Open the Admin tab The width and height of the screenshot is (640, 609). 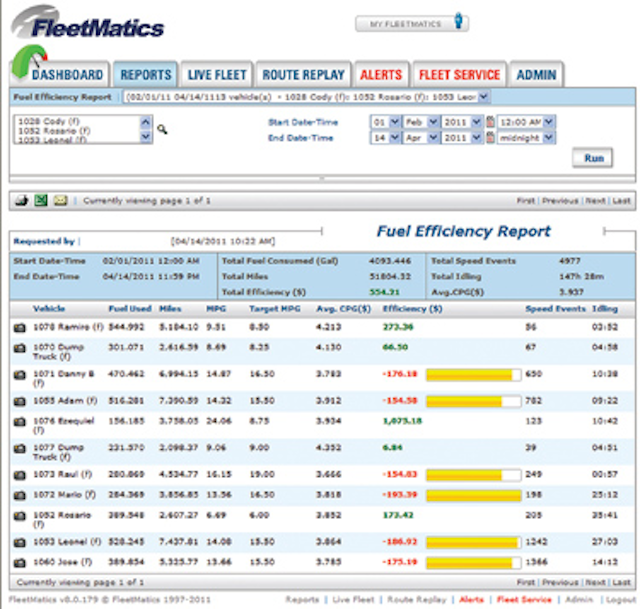[536, 74]
